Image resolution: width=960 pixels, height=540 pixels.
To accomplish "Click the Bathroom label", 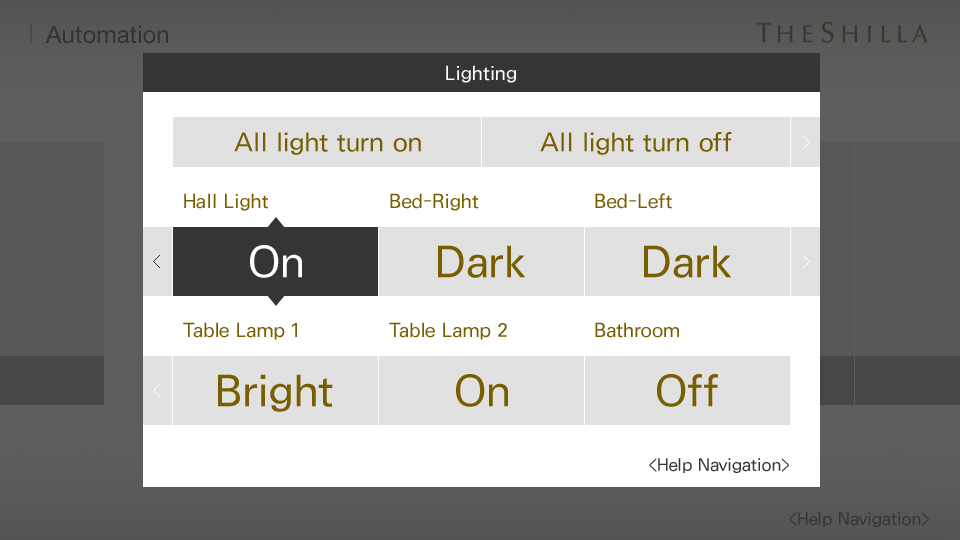I will point(637,331).
